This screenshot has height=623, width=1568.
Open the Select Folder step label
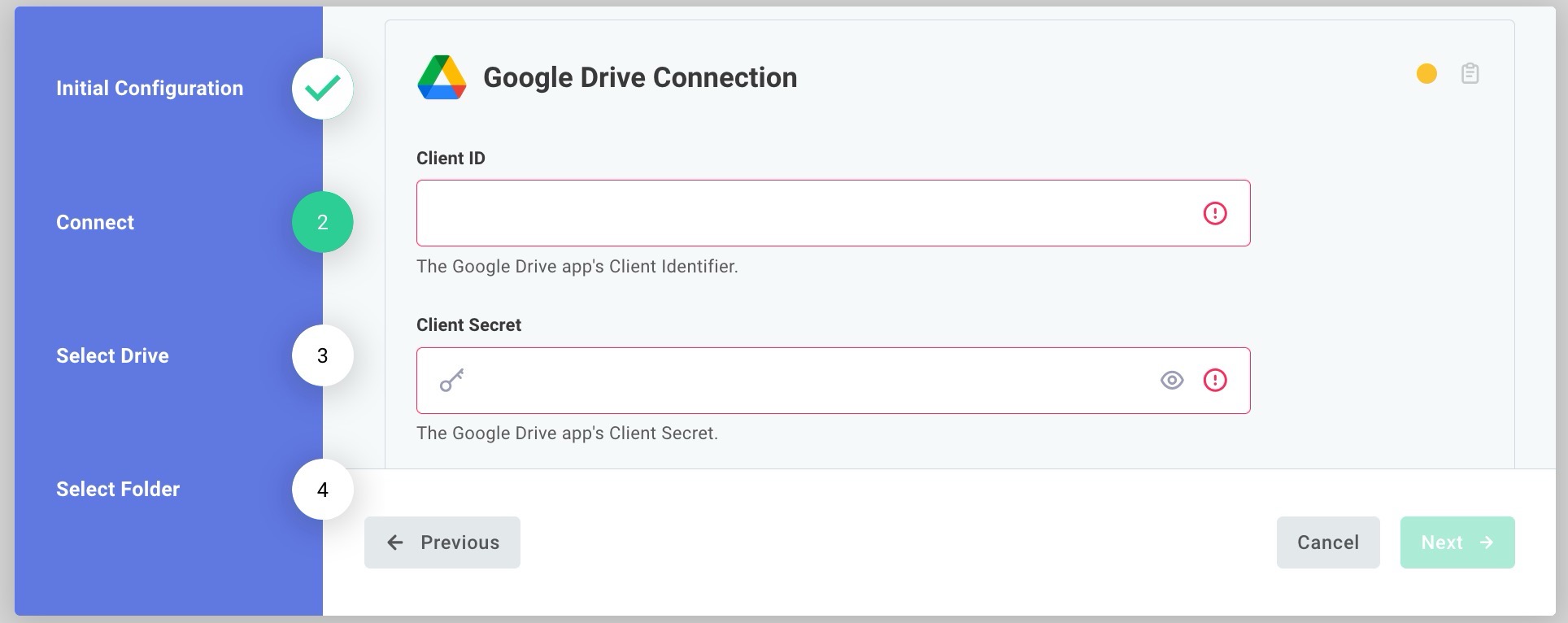pyautogui.click(x=118, y=489)
